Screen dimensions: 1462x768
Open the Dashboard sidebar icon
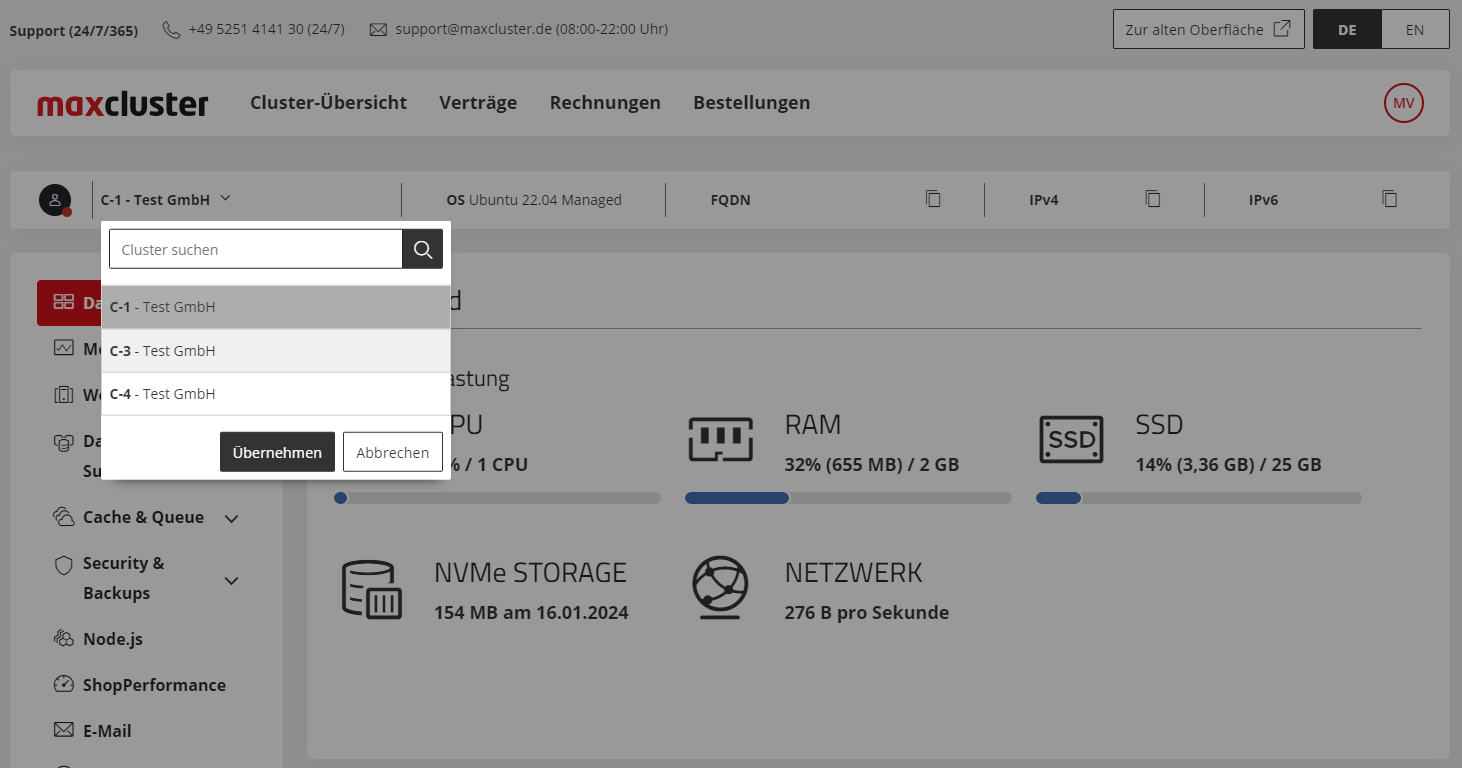point(64,302)
